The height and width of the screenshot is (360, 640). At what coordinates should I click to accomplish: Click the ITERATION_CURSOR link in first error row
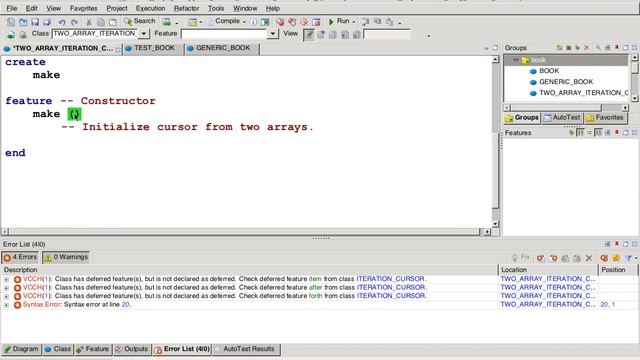click(x=390, y=279)
